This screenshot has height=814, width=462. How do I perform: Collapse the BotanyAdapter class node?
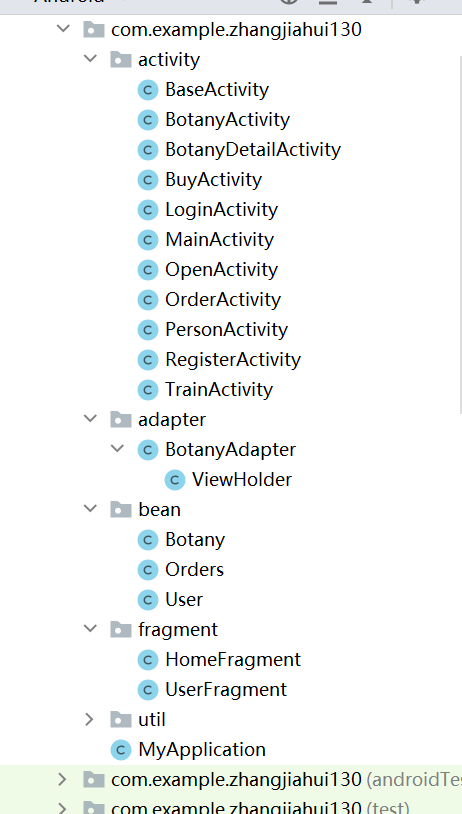pyautogui.click(x=117, y=449)
